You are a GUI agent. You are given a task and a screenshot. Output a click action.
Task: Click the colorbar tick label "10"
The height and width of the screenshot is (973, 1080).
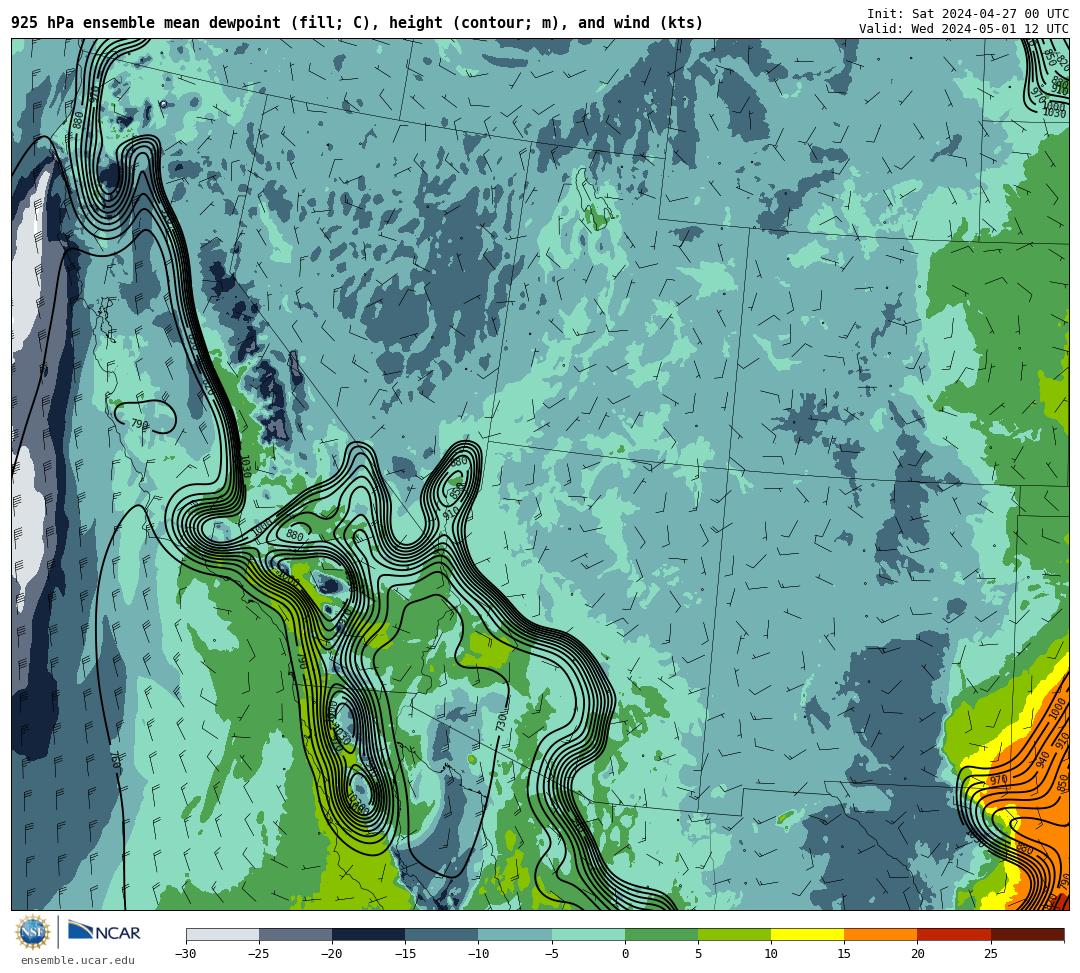pos(771,954)
